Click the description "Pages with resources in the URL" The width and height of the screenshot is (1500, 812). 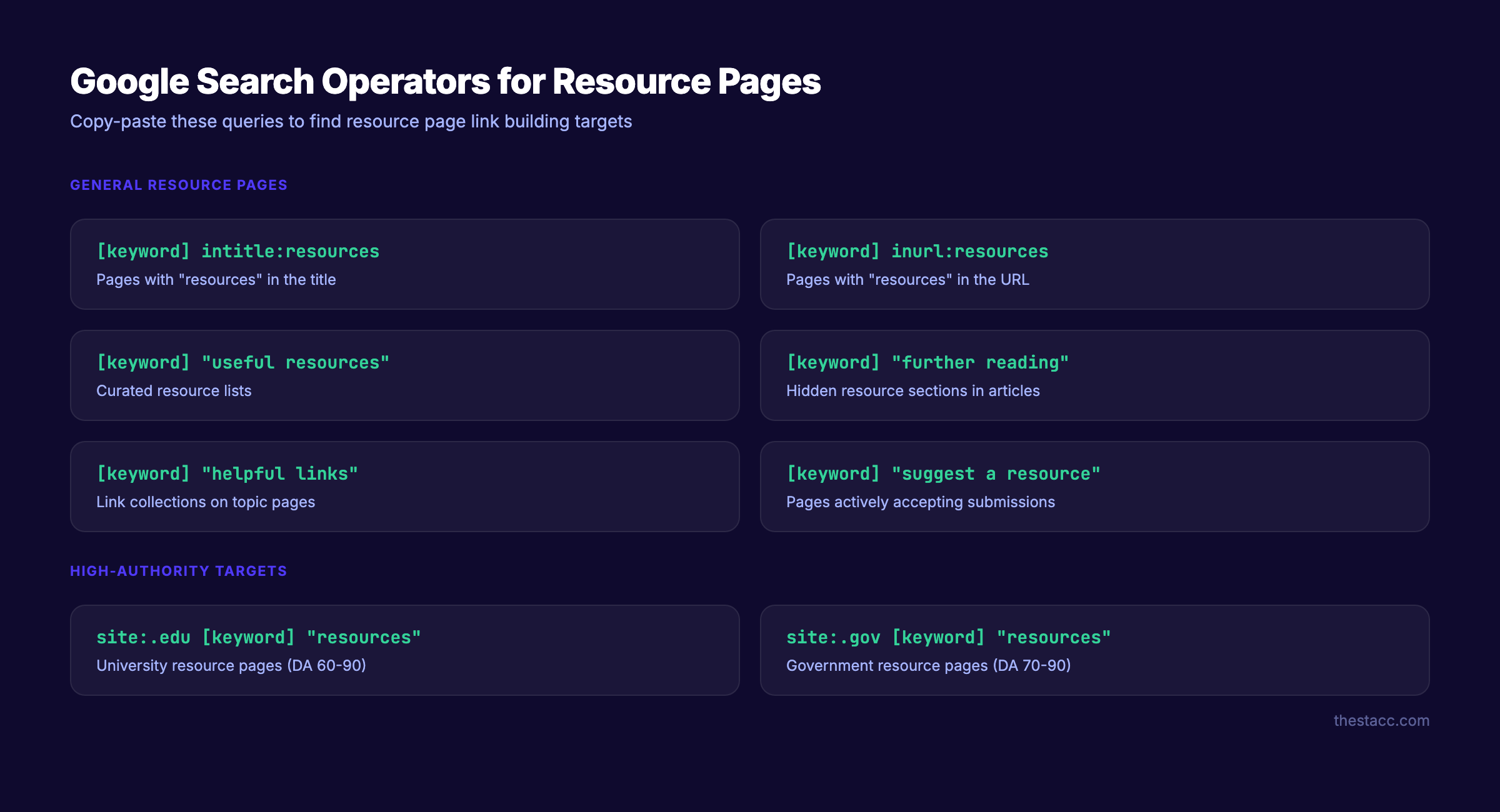907,279
